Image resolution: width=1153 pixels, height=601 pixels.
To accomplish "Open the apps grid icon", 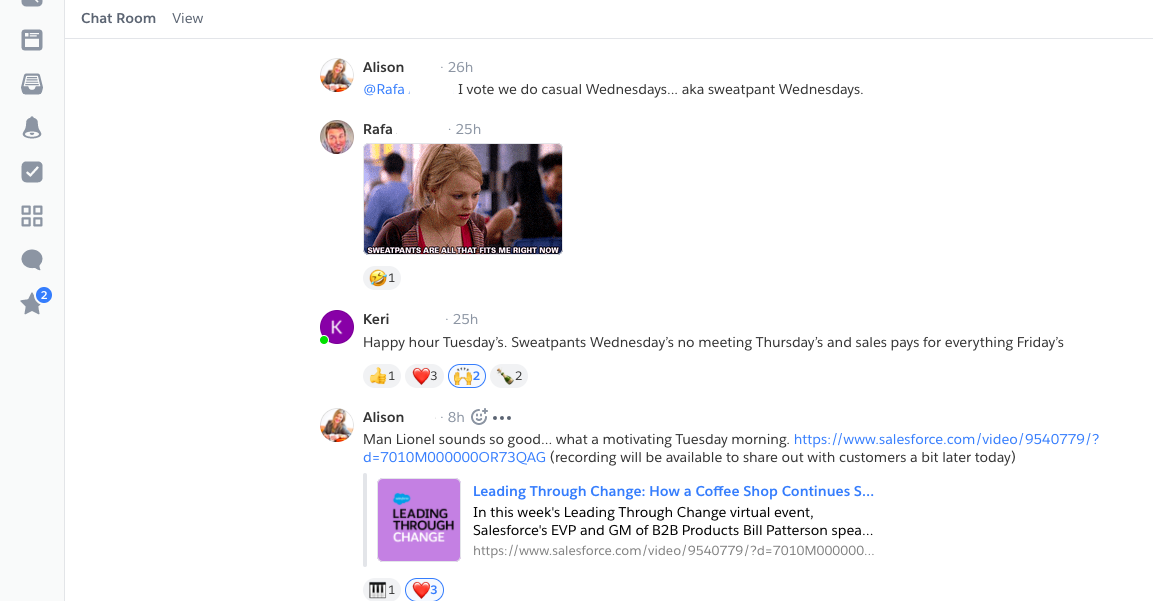I will (x=32, y=216).
